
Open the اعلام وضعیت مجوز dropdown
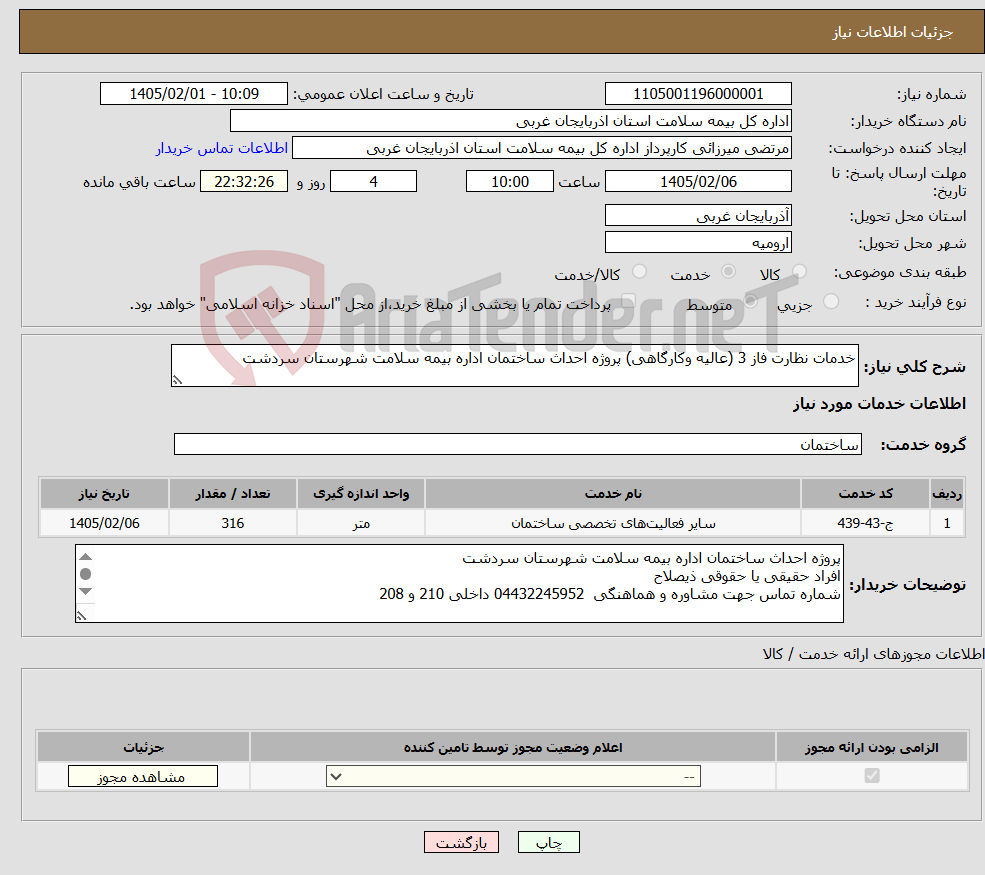pos(513,776)
